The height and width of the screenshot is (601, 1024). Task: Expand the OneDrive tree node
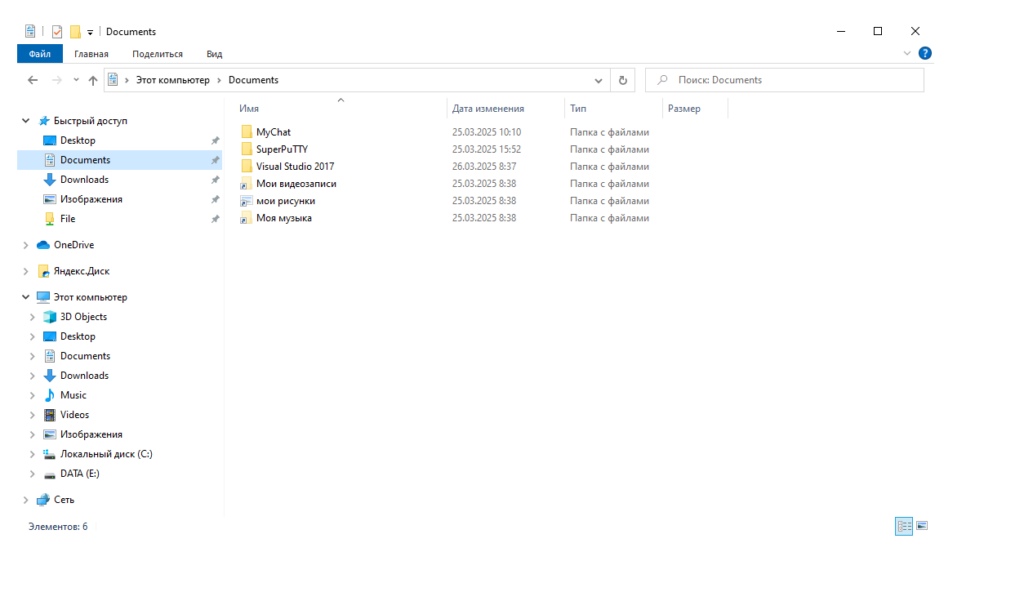pos(26,245)
